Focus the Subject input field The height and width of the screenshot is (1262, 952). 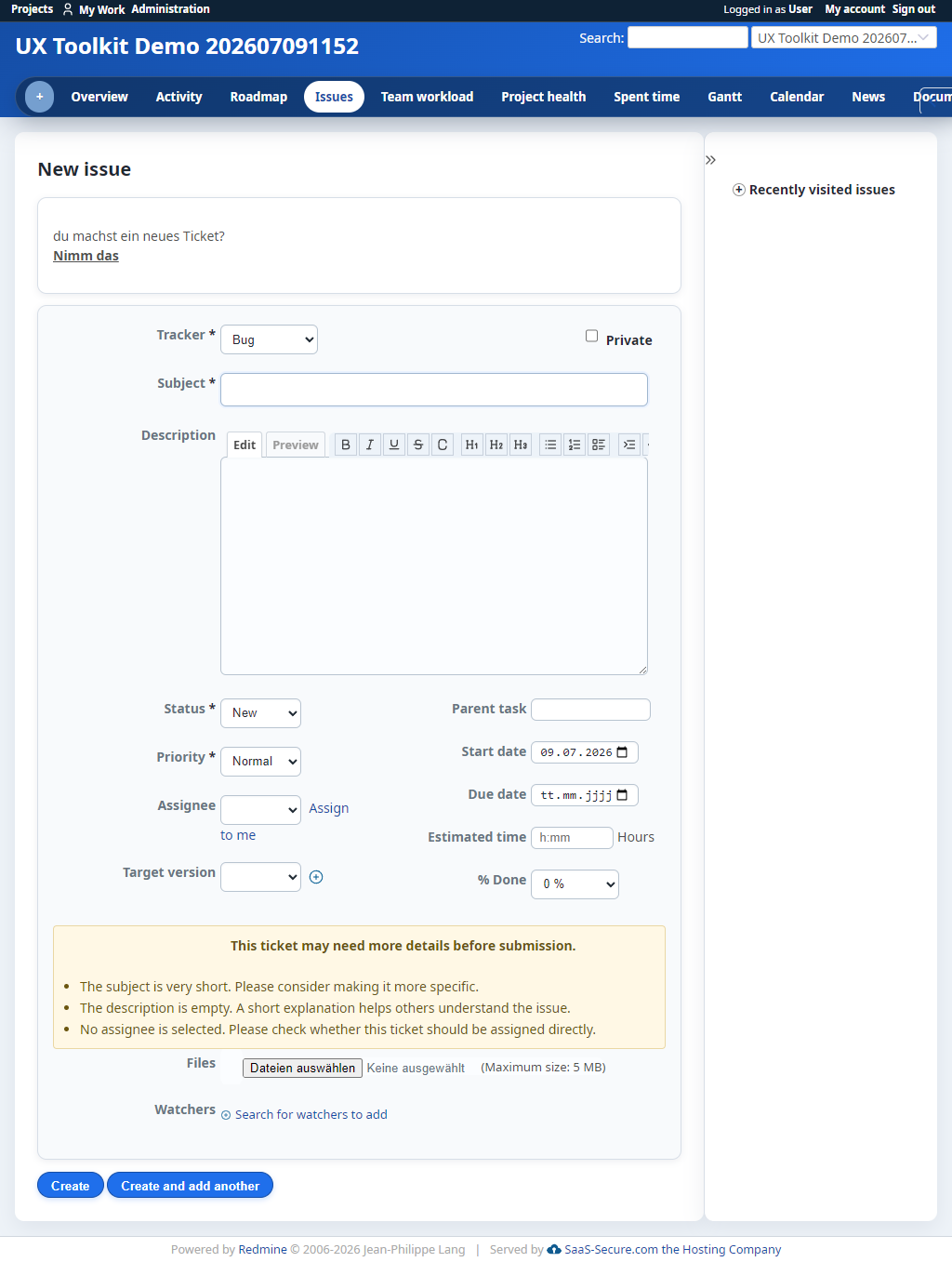(434, 390)
